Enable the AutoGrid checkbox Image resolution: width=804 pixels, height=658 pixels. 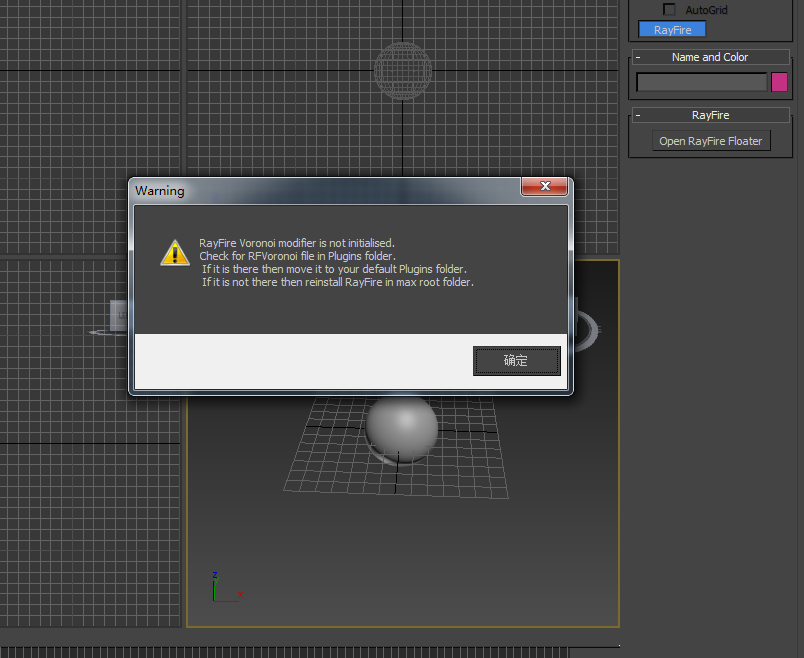pyautogui.click(x=669, y=9)
